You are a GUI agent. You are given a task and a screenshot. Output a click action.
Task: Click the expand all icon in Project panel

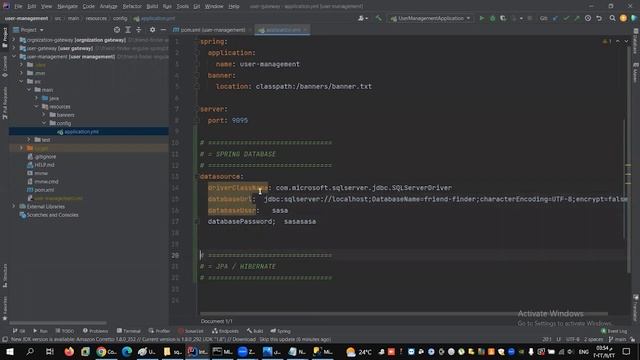click(x=128, y=30)
